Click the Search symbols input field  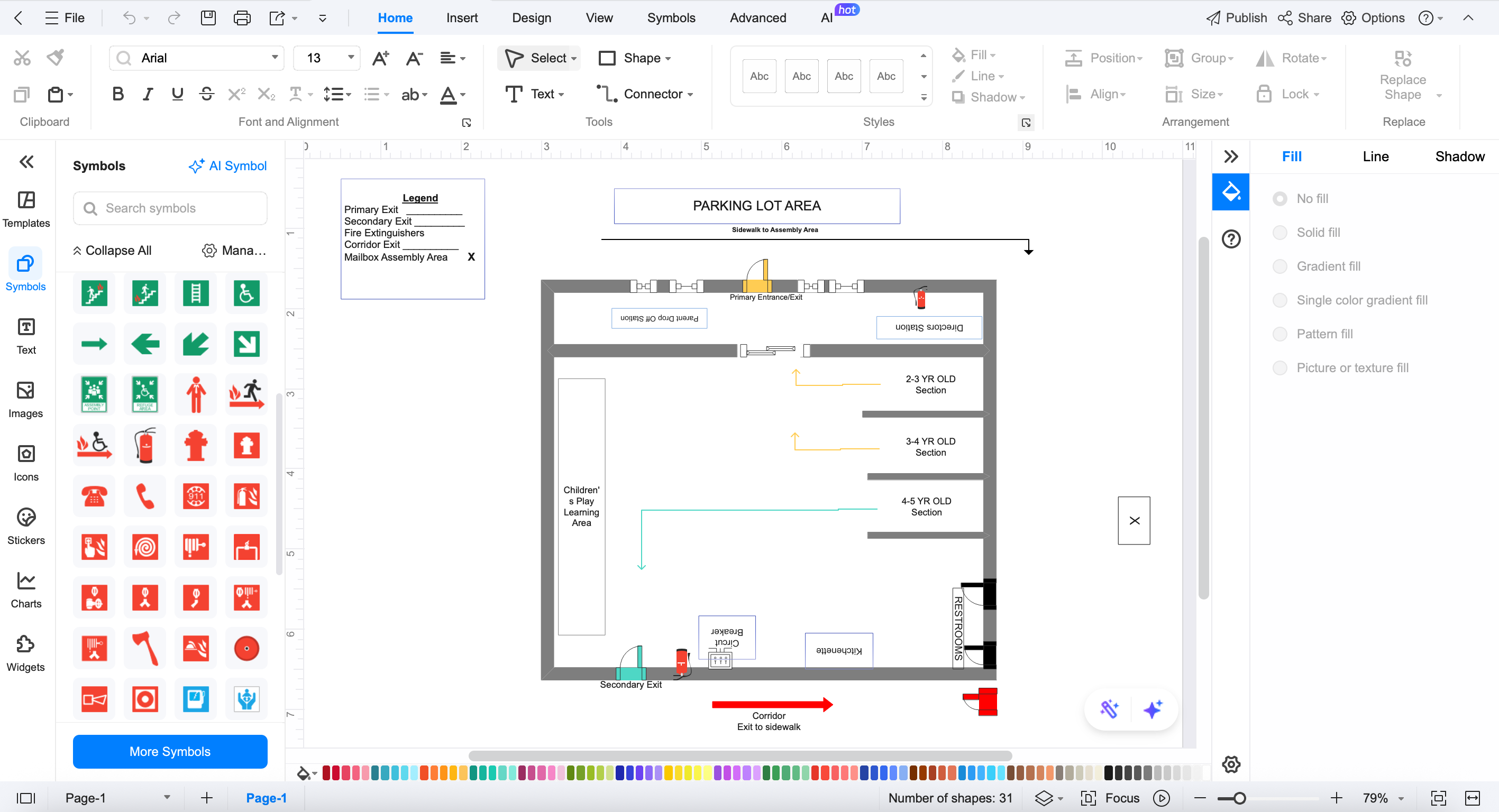click(170, 208)
